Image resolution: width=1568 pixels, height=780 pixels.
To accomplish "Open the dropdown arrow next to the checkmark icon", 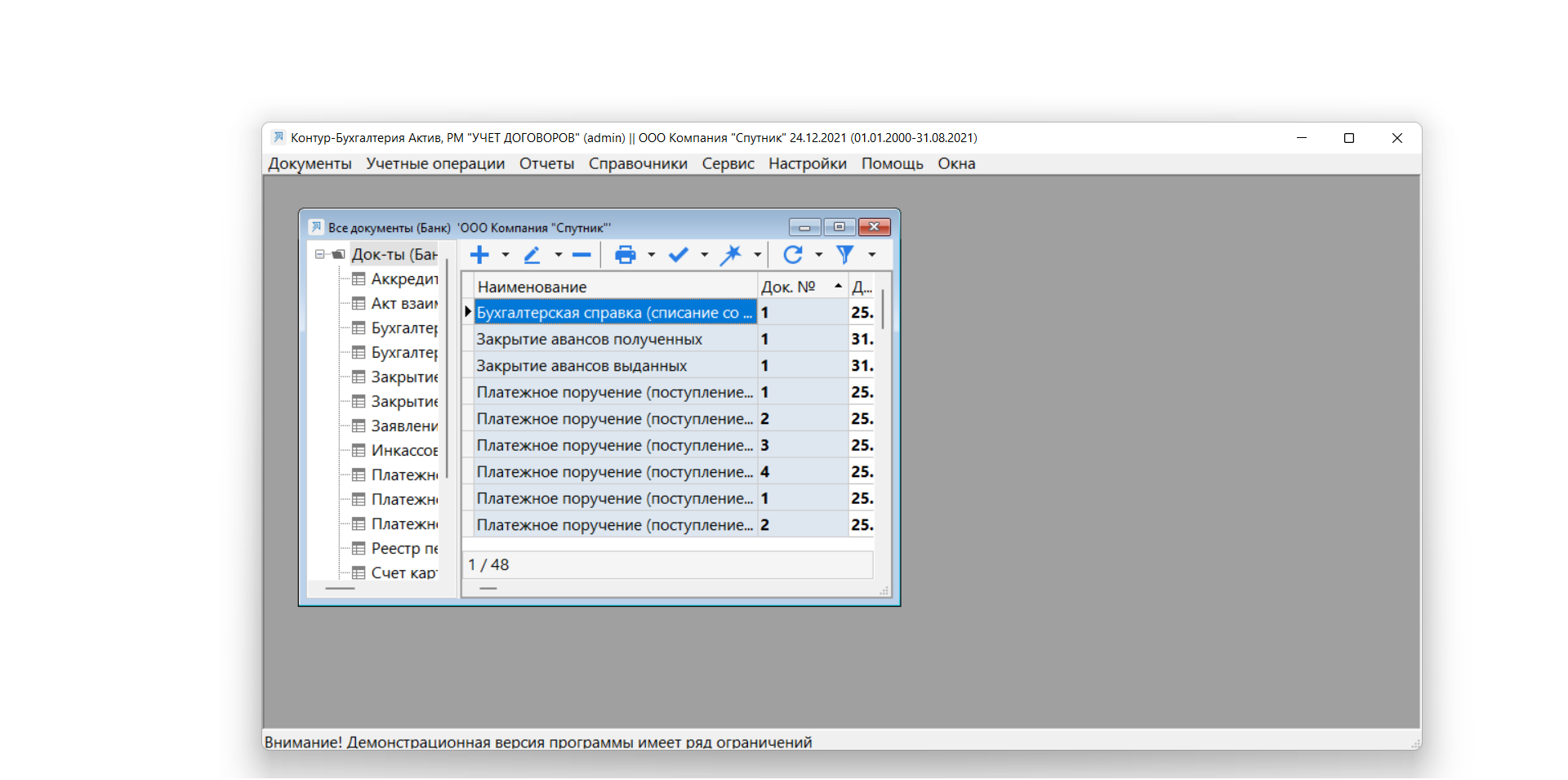I will coord(705,255).
